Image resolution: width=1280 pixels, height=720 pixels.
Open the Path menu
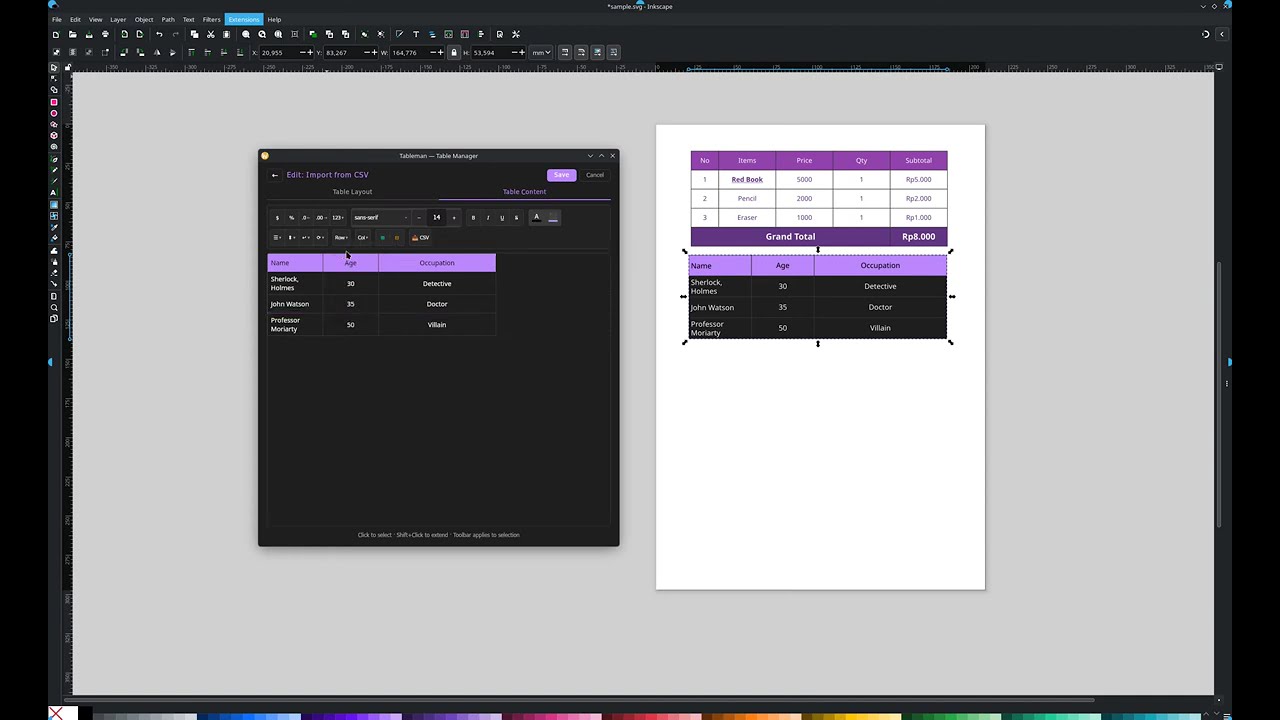168,19
